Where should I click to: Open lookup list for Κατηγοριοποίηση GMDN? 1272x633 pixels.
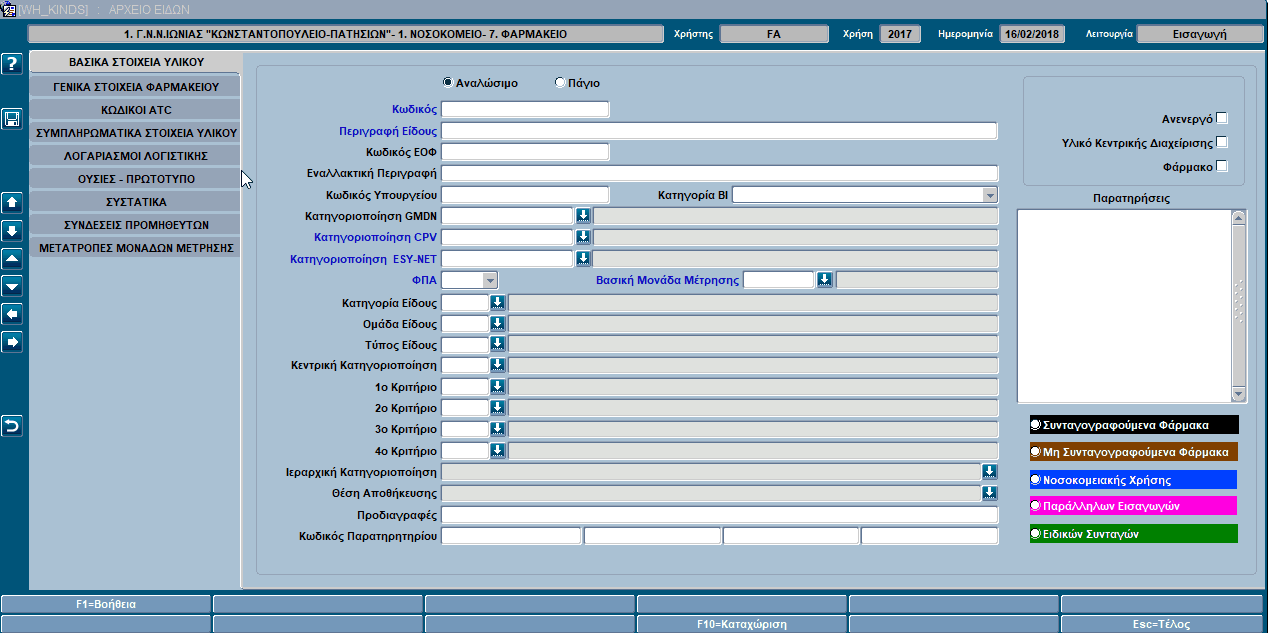pyautogui.click(x=584, y=215)
